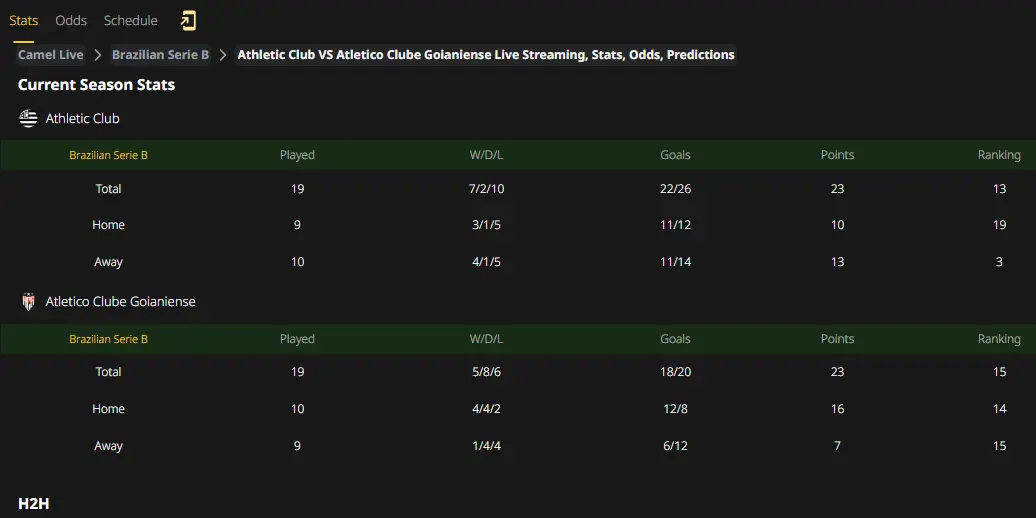Click the chevron after Camel Live breadcrumb
This screenshot has width=1036, height=518.
pyautogui.click(x=98, y=55)
